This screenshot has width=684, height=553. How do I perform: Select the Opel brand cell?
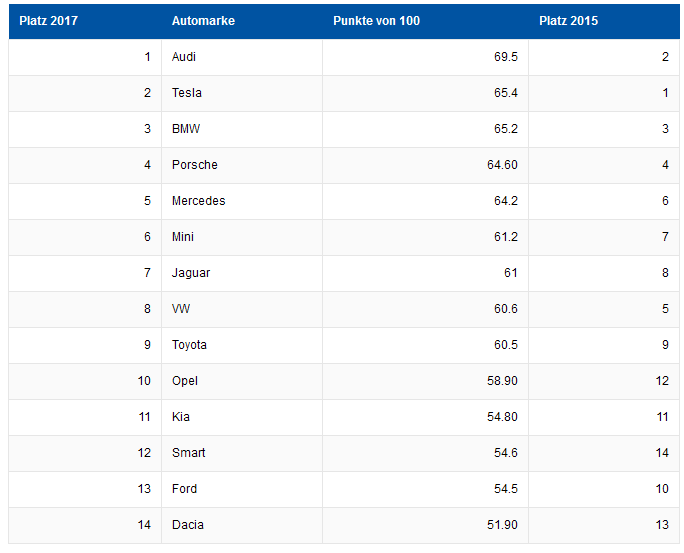click(x=185, y=381)
